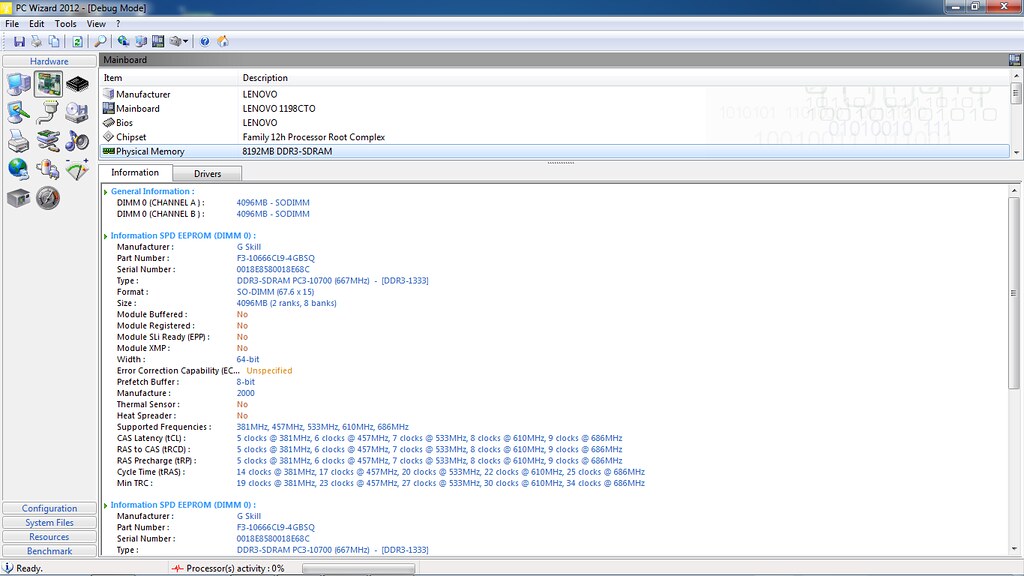1024x576 pixels.
Task: Click the General Information heading
Action: pyautogui.click(x=152, y=191)
